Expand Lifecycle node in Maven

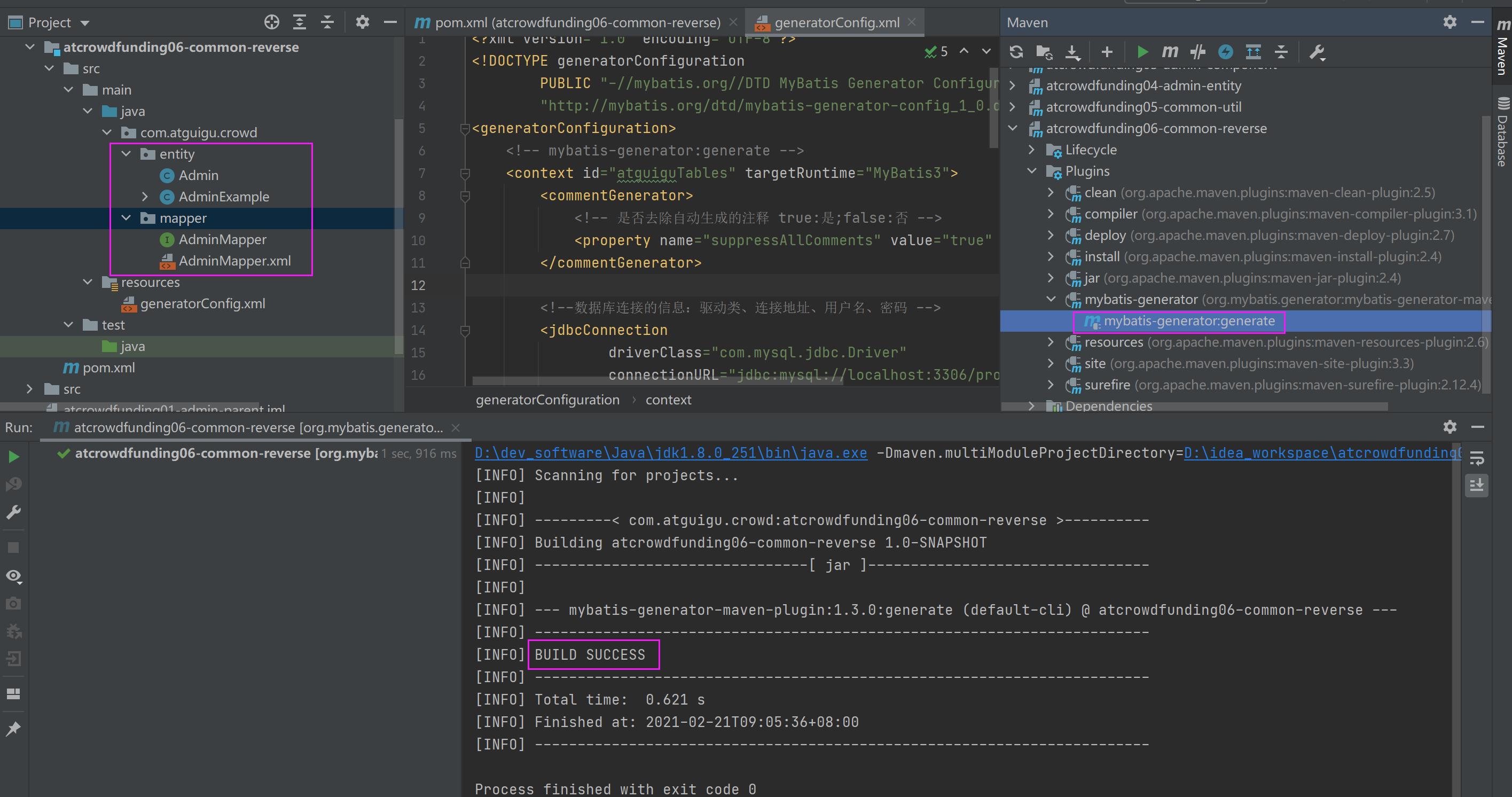1031,150
